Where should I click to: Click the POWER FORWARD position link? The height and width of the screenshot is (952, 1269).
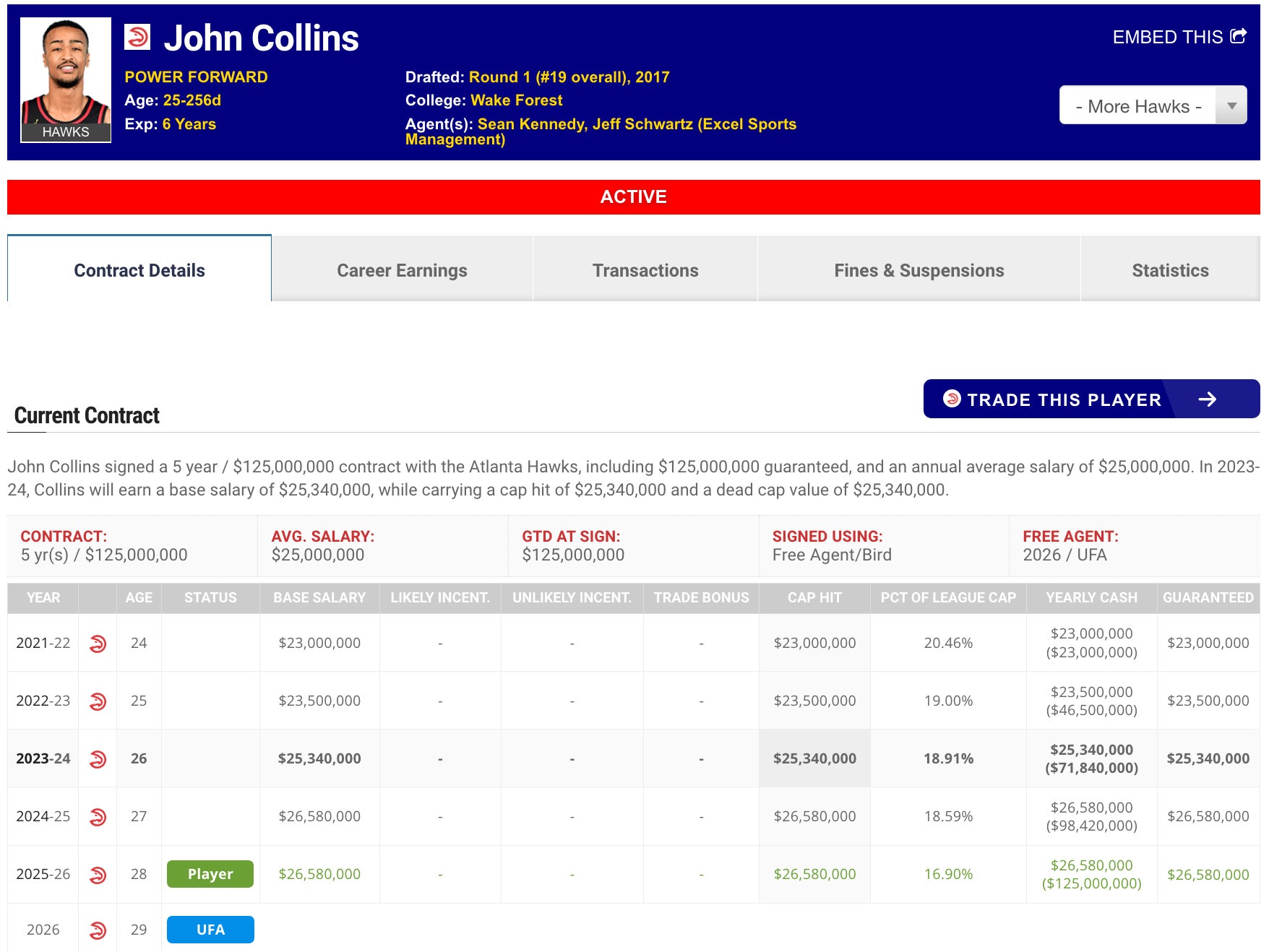point(196,77)
